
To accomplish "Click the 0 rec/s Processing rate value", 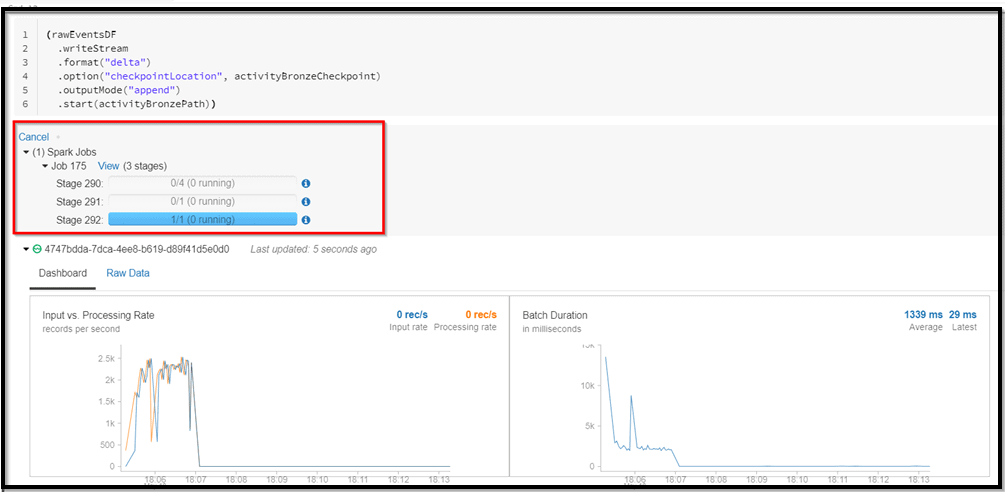I will click(x=481, y=315).
